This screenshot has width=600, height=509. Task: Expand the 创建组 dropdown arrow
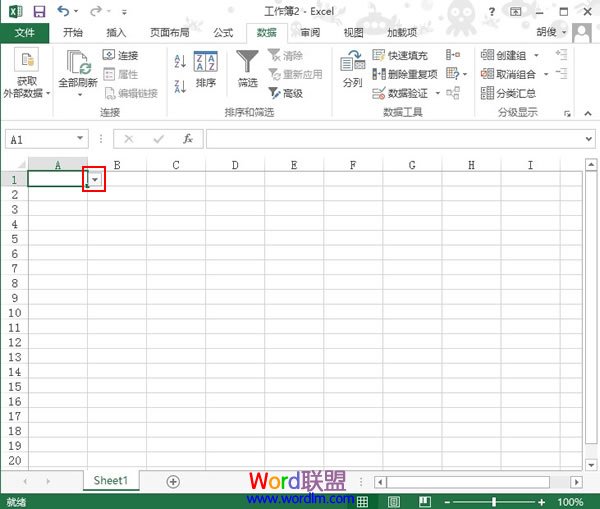coord(536,55)
